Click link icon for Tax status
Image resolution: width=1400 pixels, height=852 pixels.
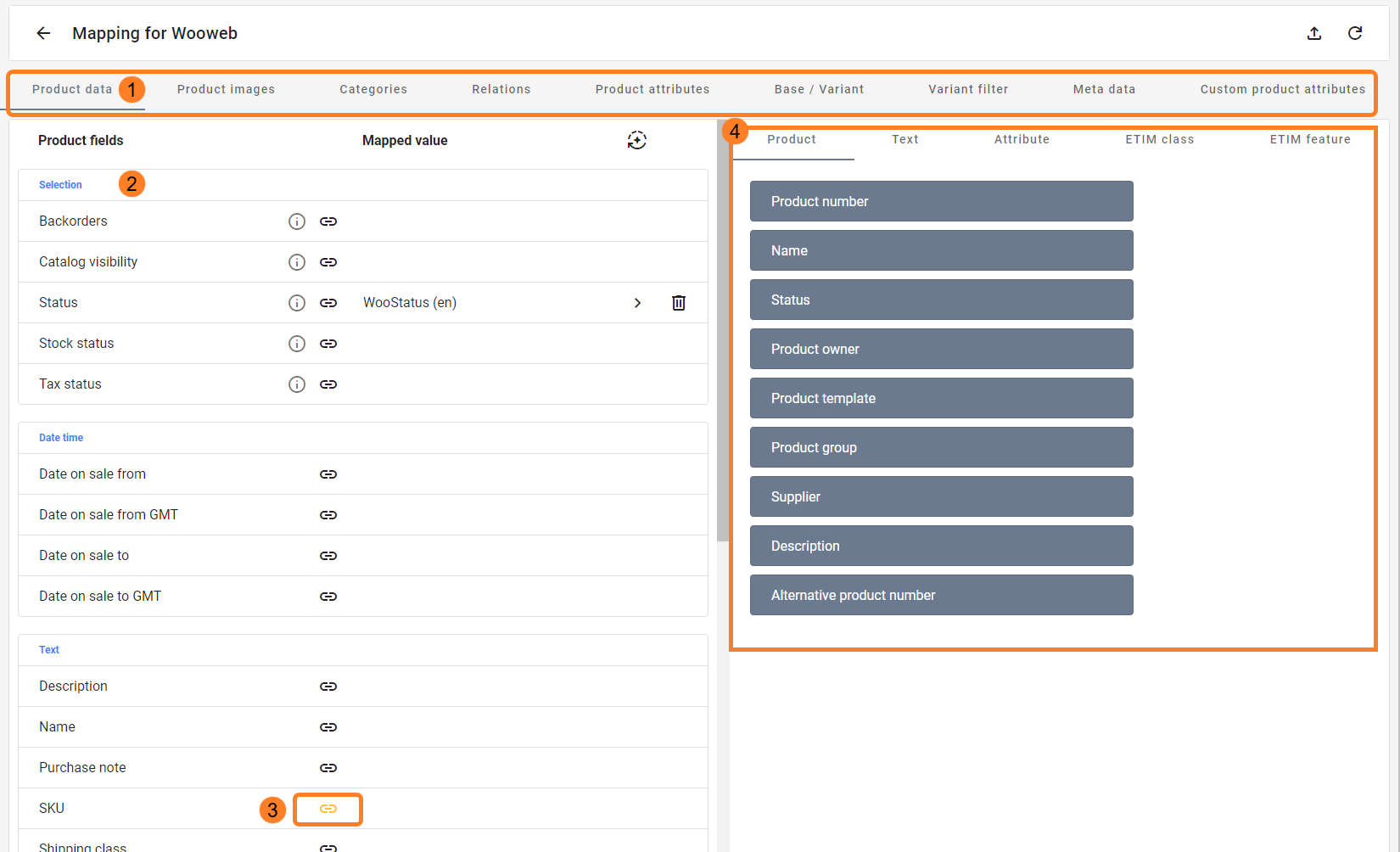coord(328,384)
